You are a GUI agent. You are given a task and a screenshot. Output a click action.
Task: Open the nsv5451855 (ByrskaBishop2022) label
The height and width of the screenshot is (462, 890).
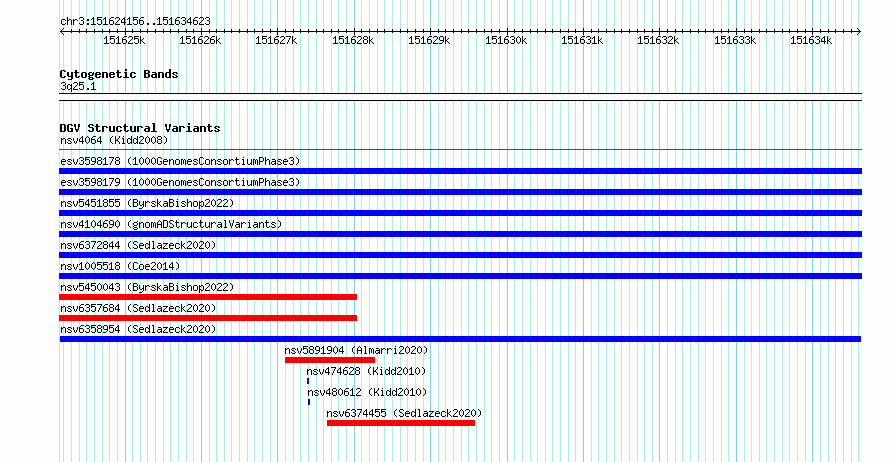[147, 203]
